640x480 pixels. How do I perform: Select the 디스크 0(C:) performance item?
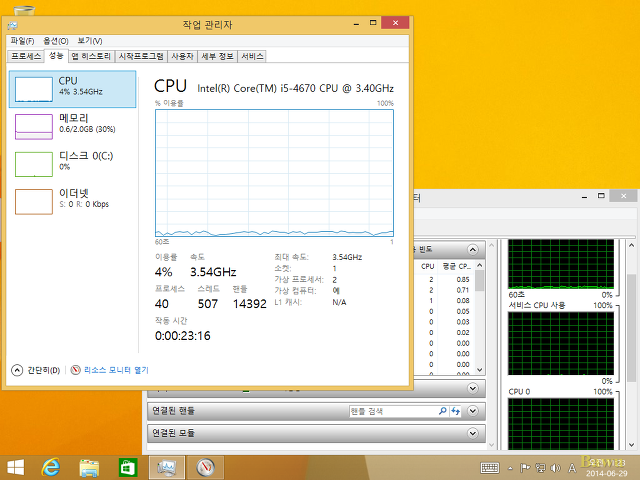[73, 164]
